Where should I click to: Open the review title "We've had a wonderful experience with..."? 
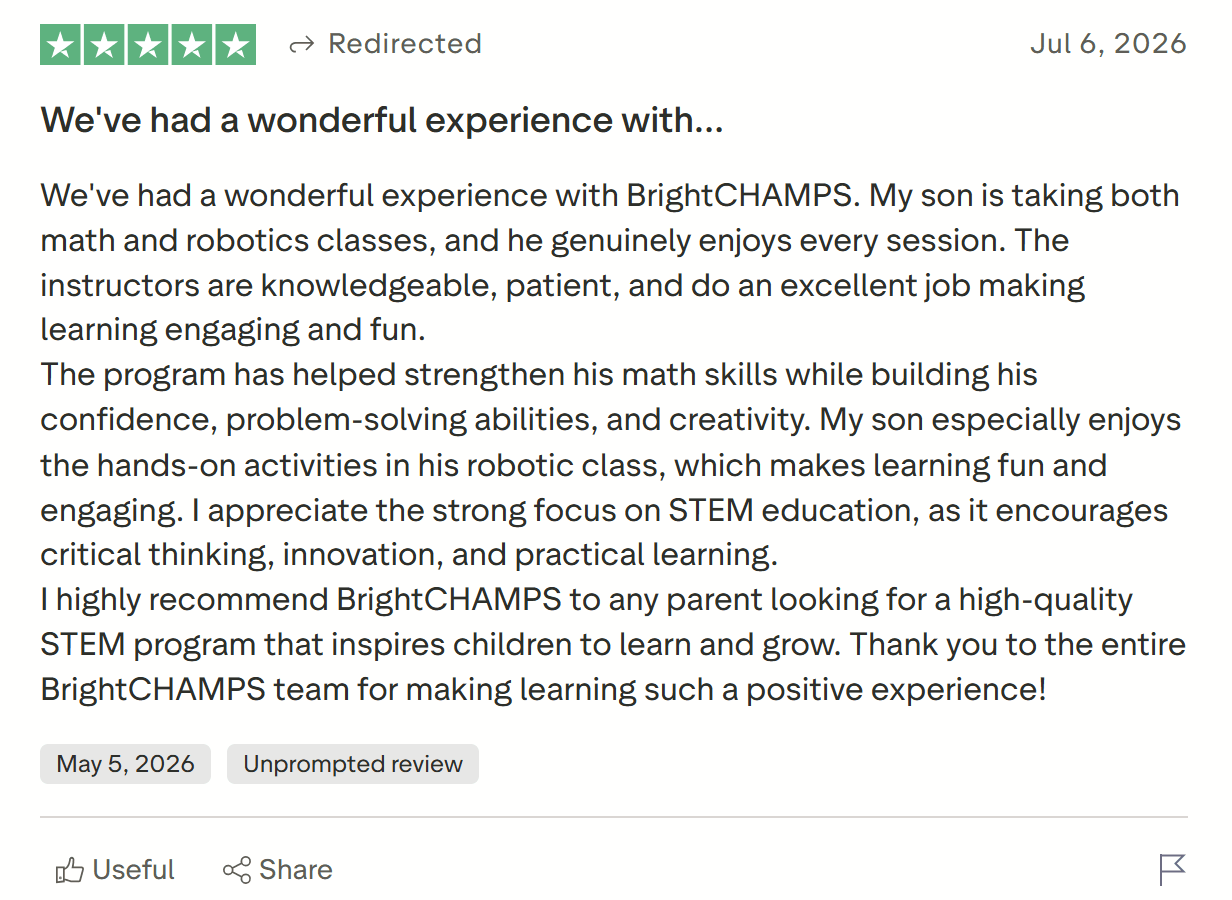point(381,121)
